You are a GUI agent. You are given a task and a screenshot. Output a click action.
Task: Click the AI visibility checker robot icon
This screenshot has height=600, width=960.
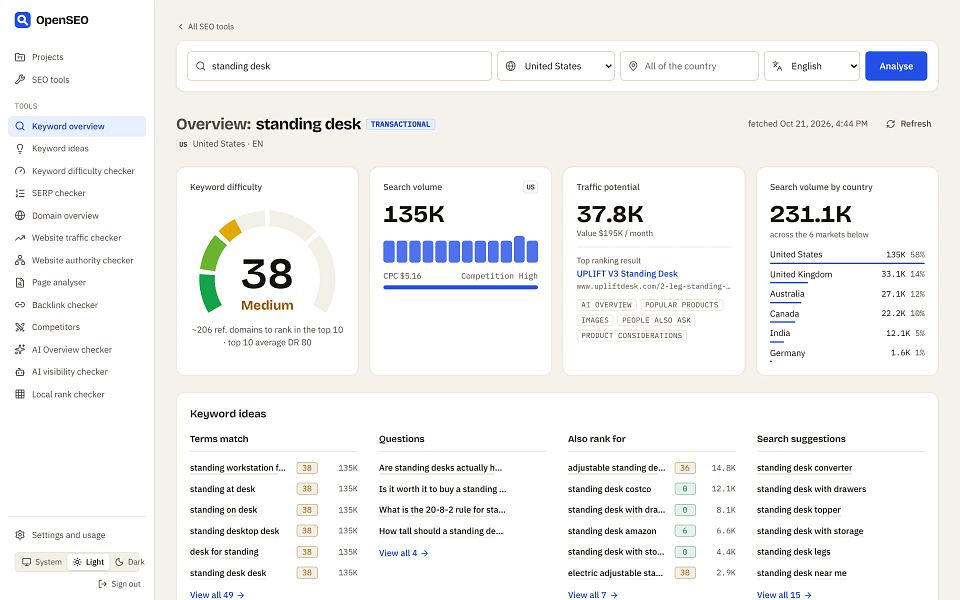click(x=20, y=372)
